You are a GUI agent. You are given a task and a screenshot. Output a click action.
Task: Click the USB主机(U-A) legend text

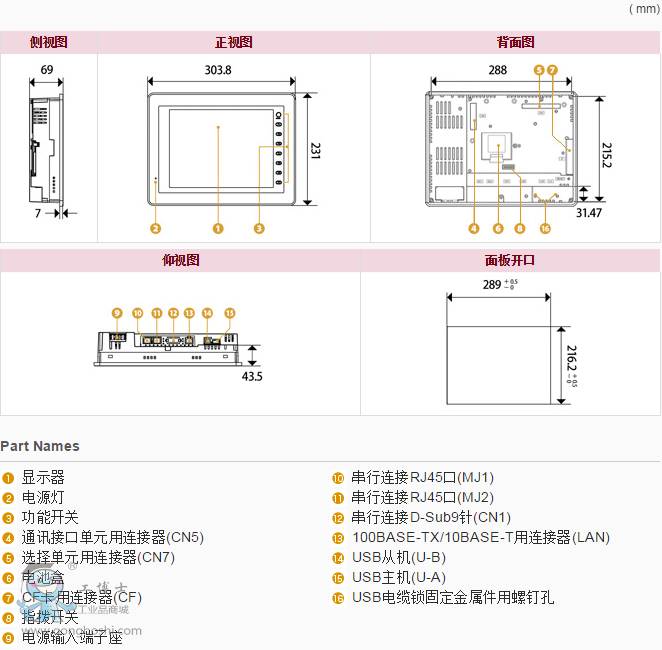pos(399,578)
